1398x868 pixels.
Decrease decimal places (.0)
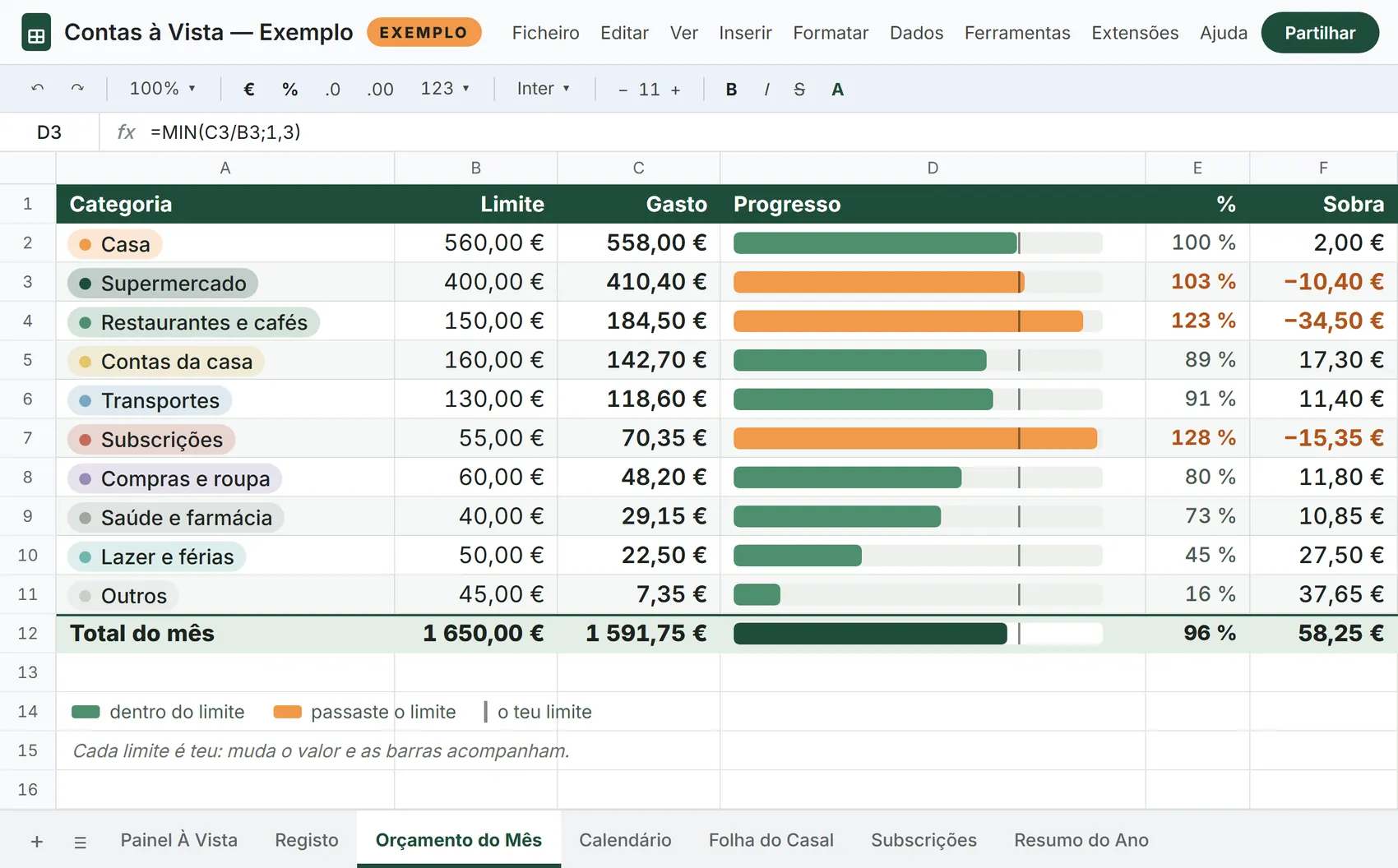(332, 89)
